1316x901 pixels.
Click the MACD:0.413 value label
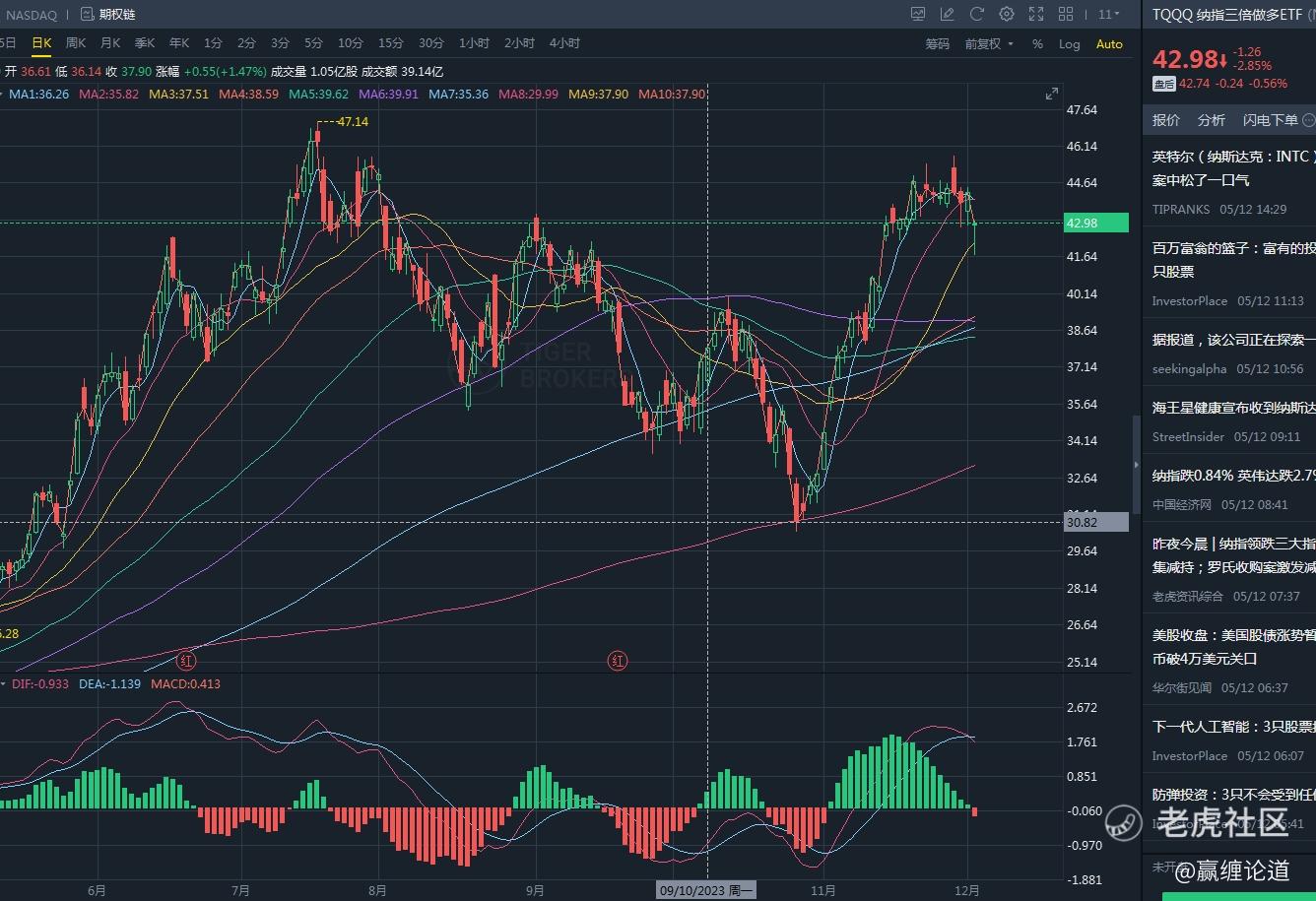(185, 683)
